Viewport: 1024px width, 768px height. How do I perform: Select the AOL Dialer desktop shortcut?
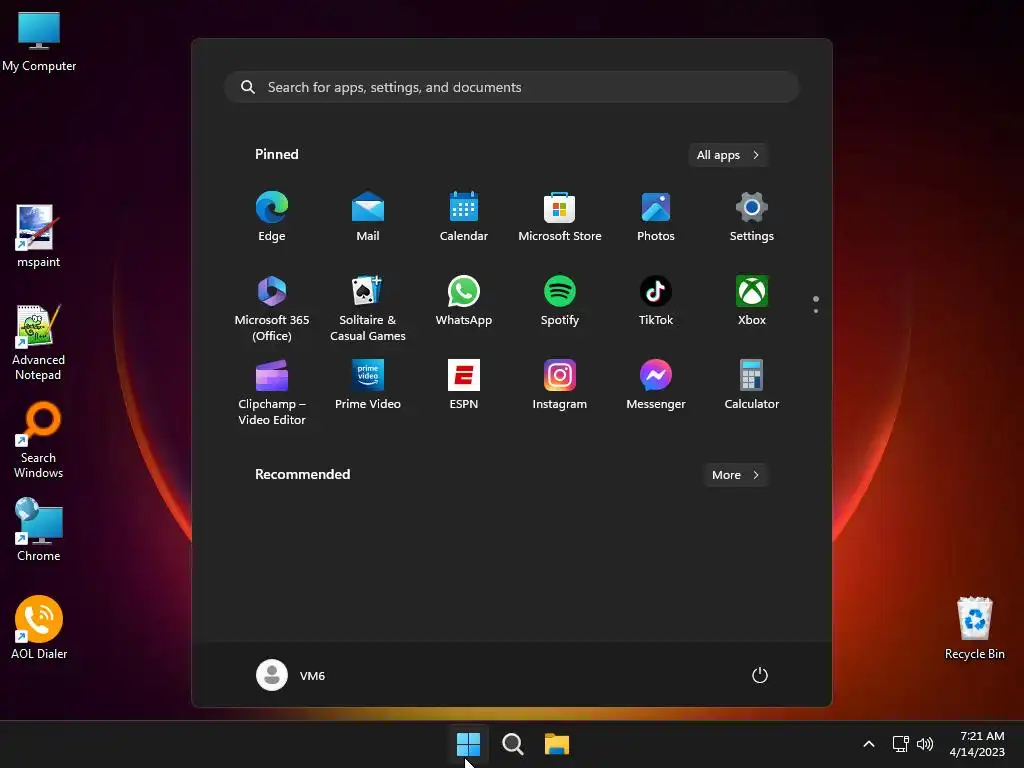tap(39, 628)
